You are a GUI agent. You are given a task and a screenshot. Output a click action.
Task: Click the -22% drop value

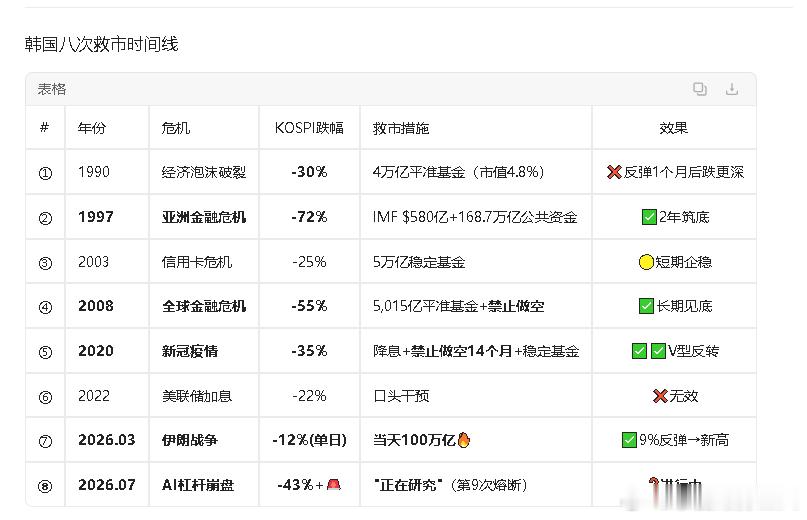(309, 396)
